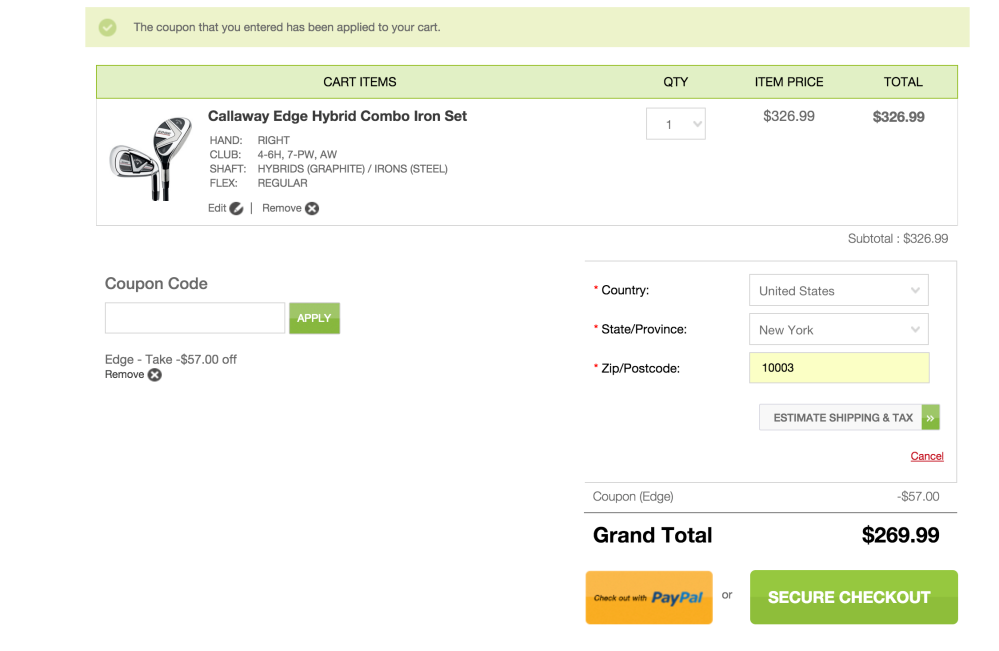Click the Remove text next to Edit
Viewport: 999px width, 651px height.
(281, 208)
